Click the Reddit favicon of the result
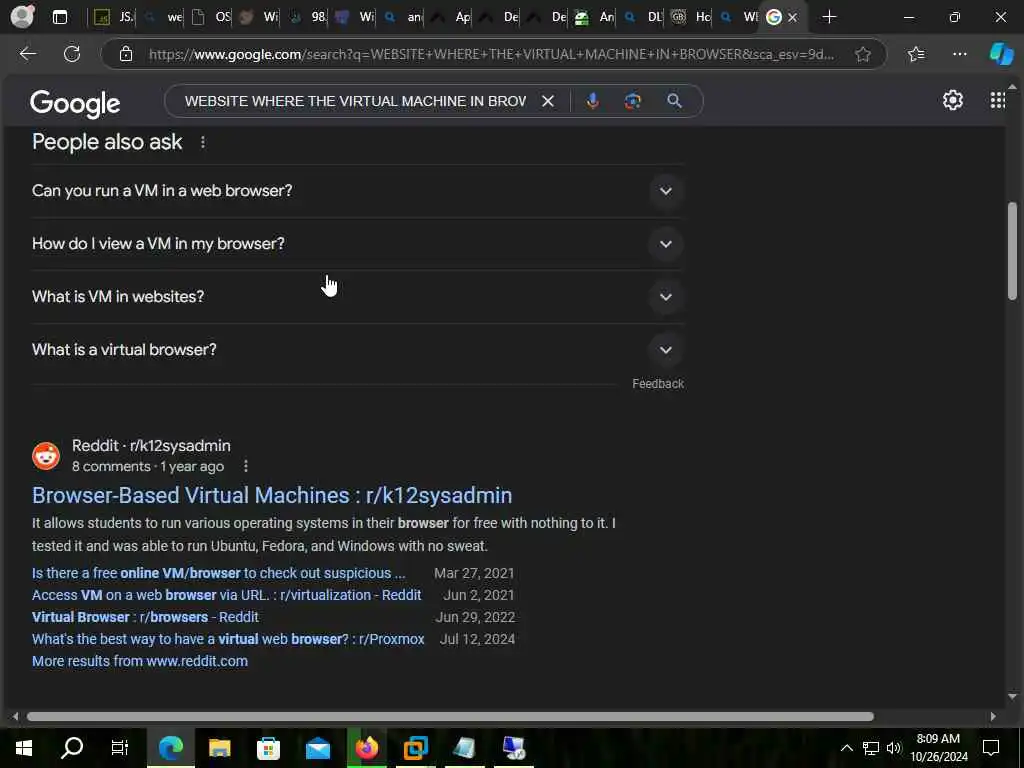The image size is (1024, 768). pos(46,456)
